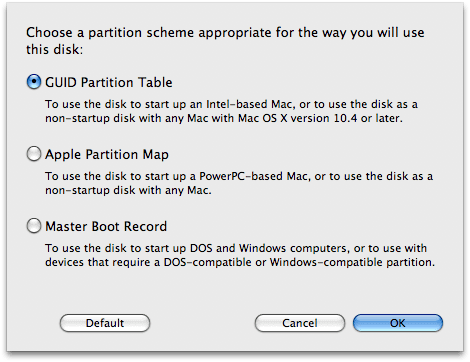The image size is (470, 362).
Task: Choose the scheme for Intel-based Macs
Action: [x=34, y=82]
